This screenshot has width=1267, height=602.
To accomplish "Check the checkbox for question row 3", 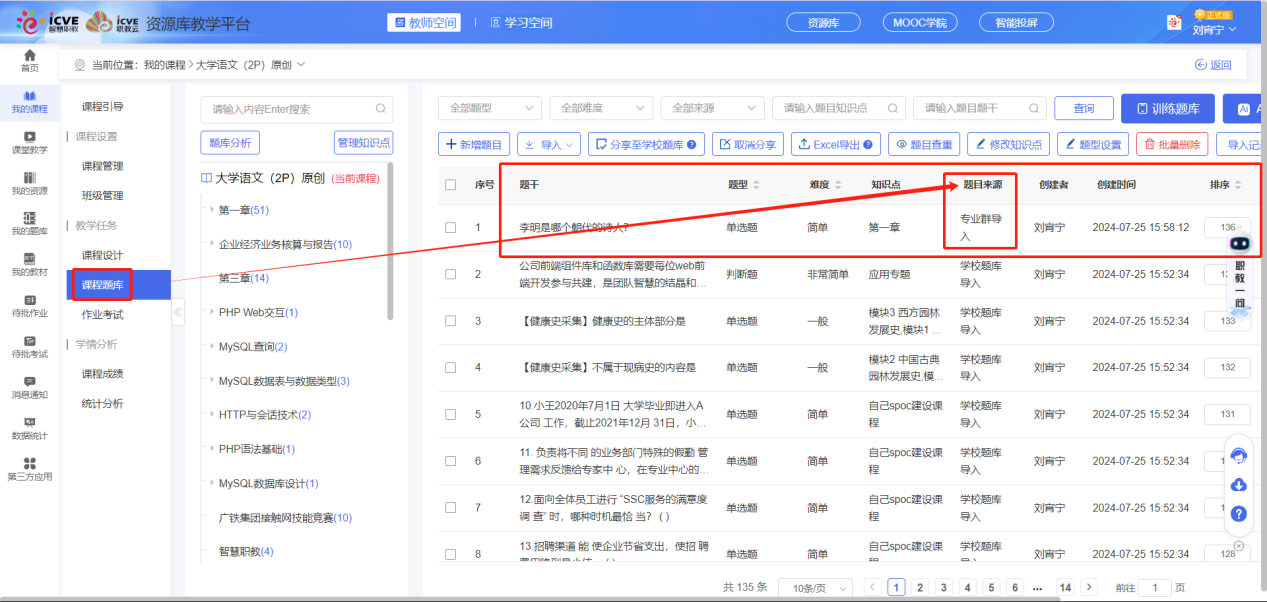I will point(451,321).
